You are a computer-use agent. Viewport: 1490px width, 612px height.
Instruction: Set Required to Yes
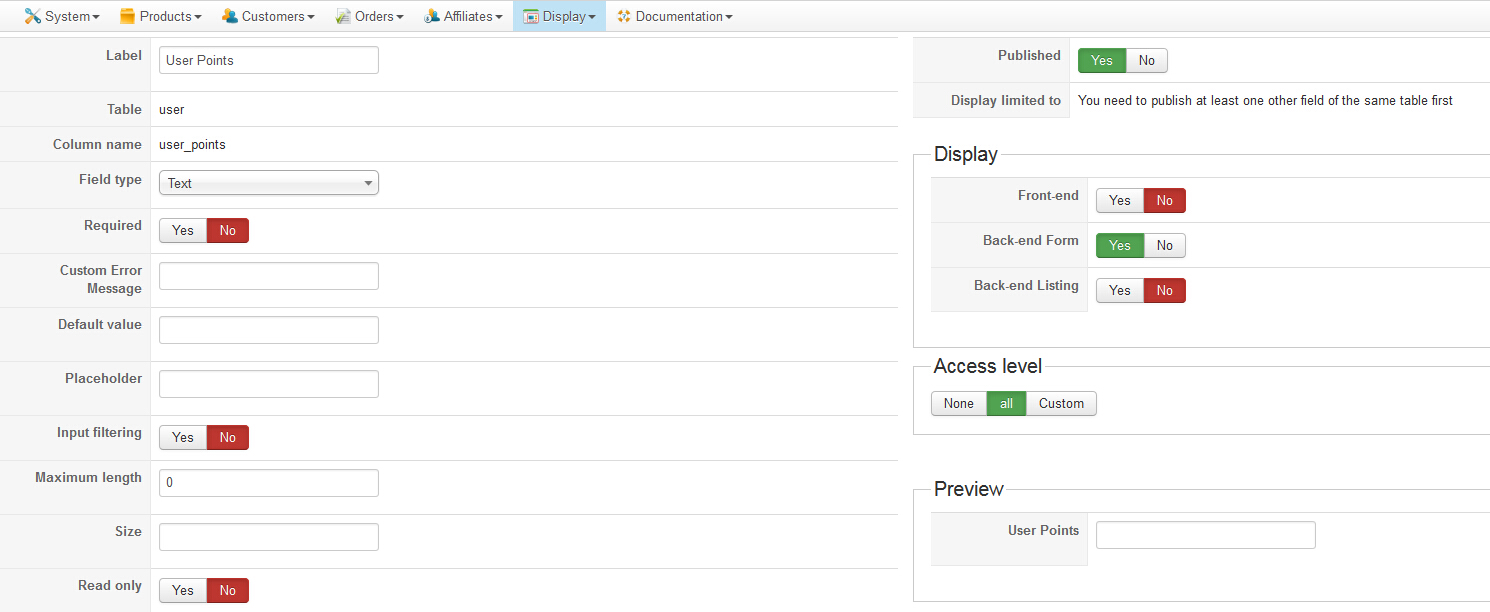pos(183,231)
